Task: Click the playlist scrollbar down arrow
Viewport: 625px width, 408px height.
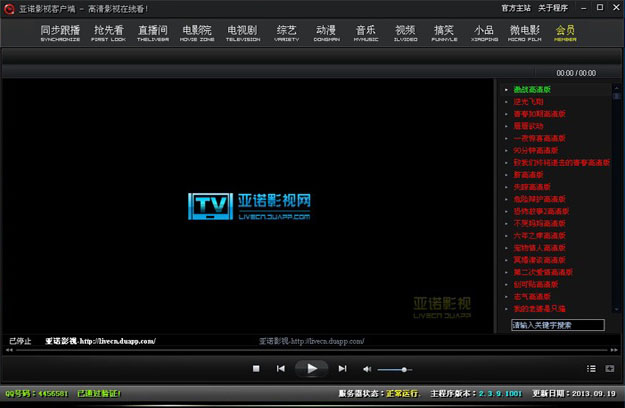Action: (x=617, y=309)
